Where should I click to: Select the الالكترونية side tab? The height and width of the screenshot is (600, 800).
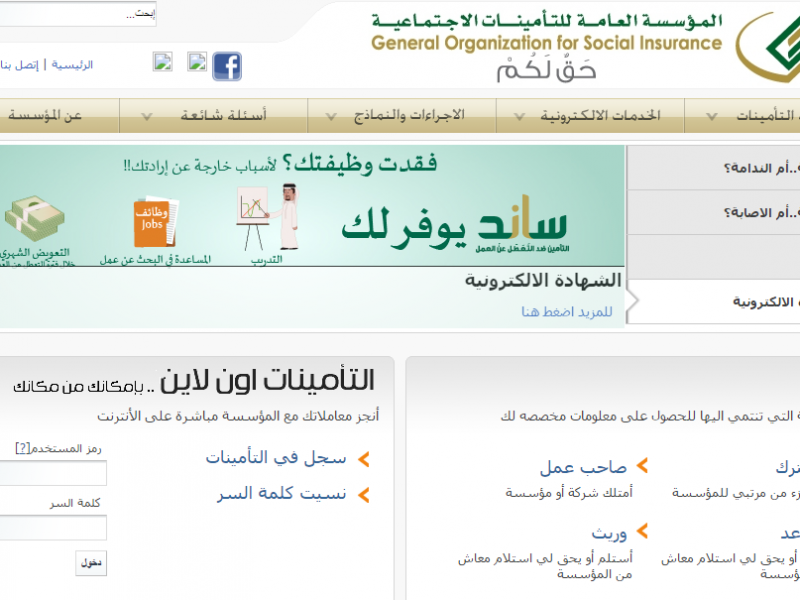pos(713,302)
